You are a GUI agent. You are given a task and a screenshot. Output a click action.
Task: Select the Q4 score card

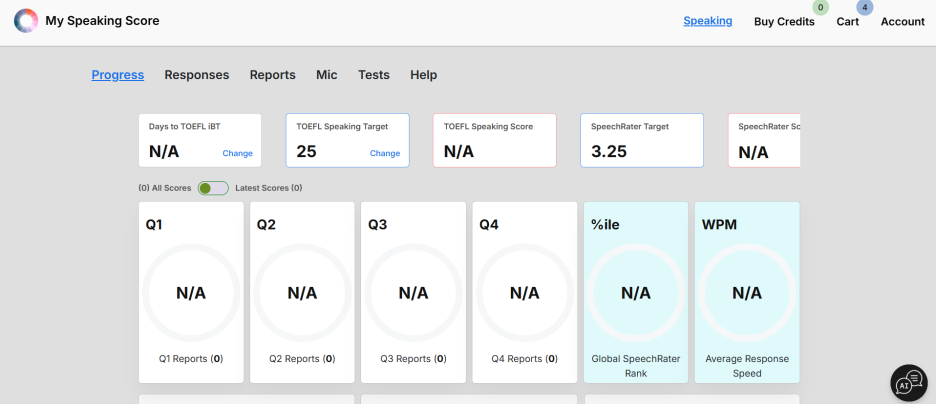point(524,292)
